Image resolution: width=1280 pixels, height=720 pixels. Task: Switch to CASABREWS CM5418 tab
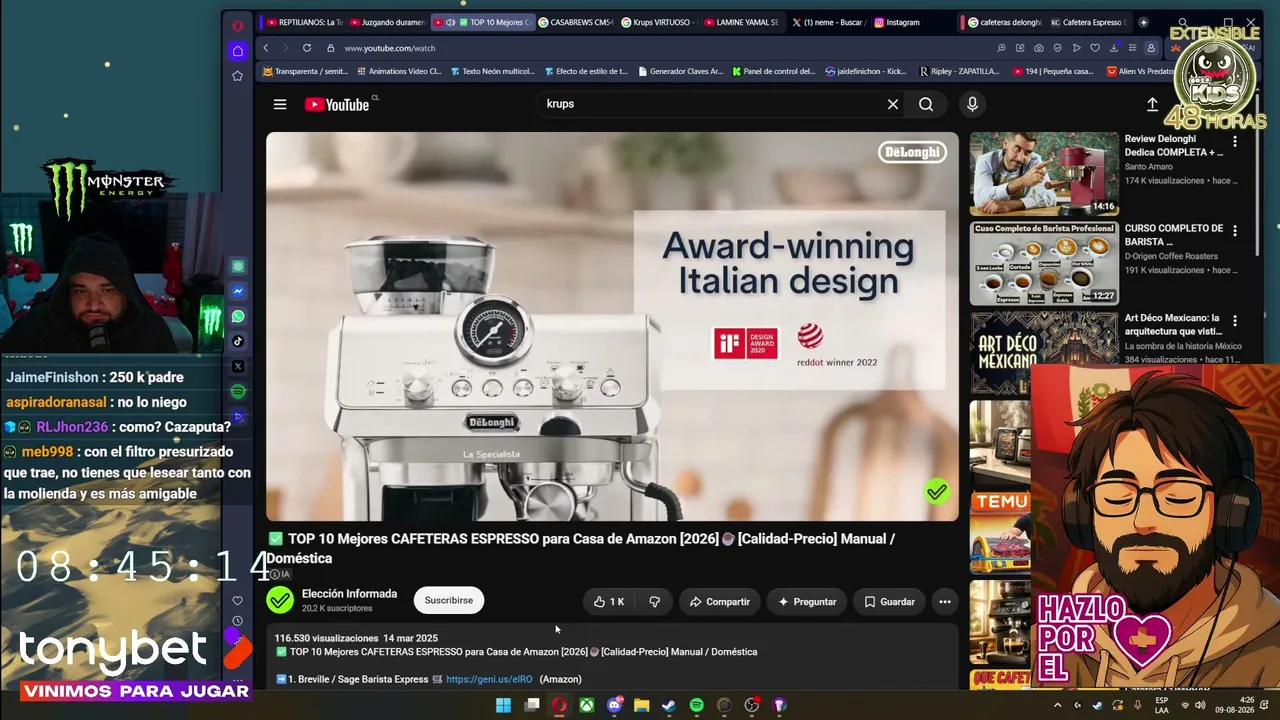pos(575,22)
